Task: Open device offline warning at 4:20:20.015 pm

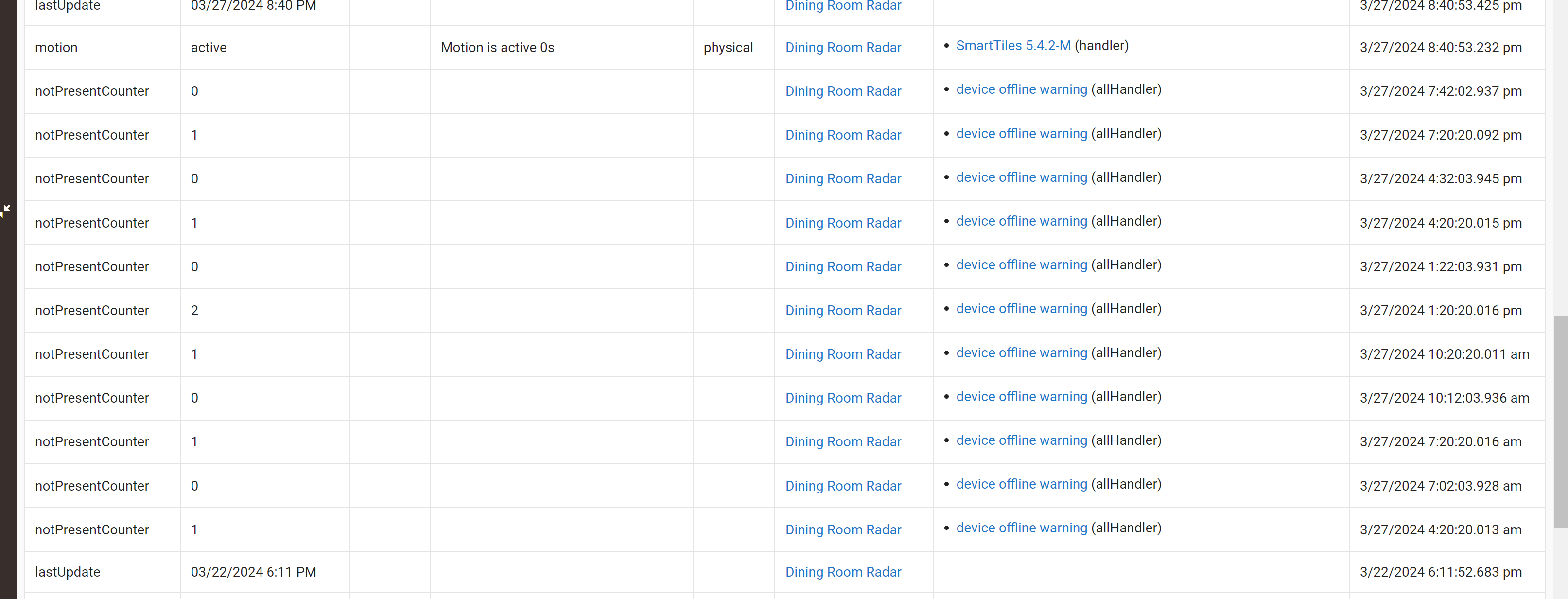Action: pyautogui.click(x=1021, y=221)
